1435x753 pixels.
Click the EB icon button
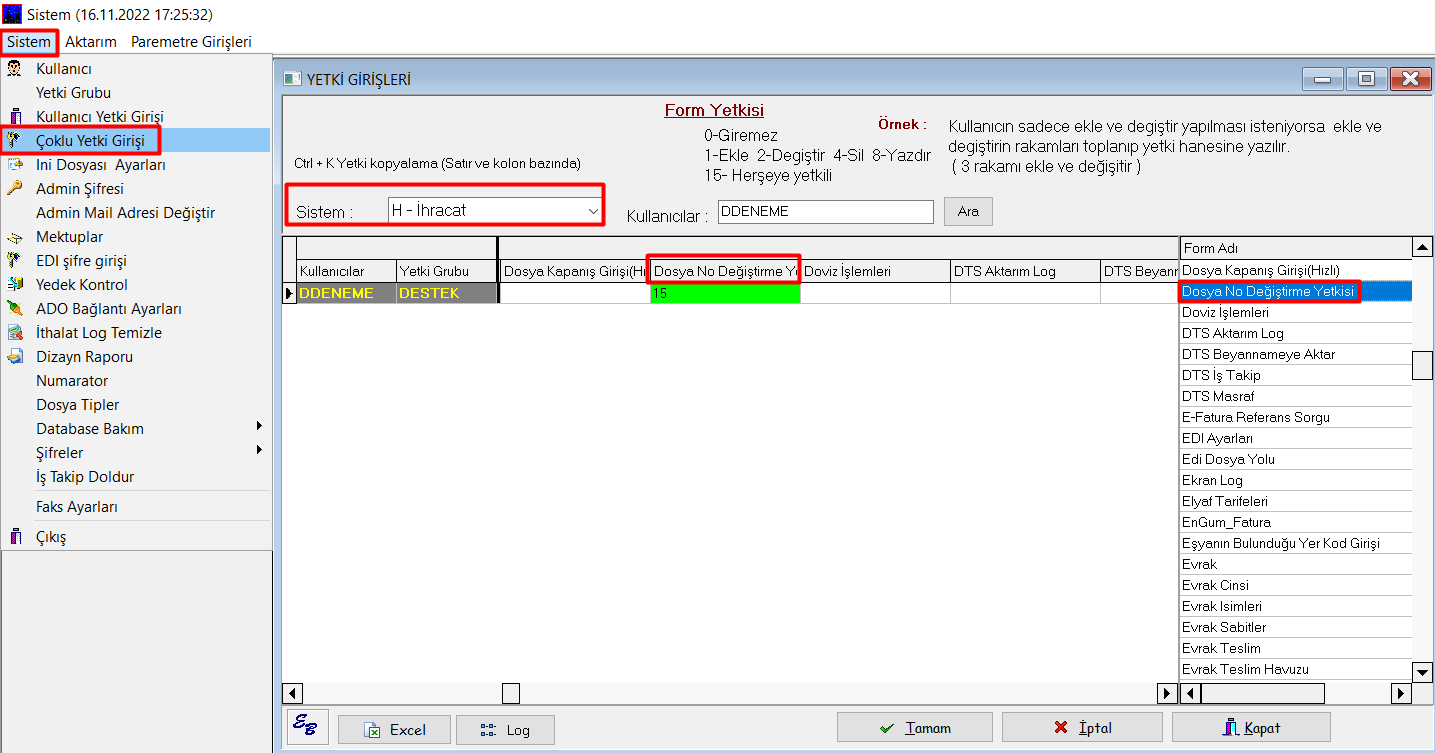tap(307, 727)
